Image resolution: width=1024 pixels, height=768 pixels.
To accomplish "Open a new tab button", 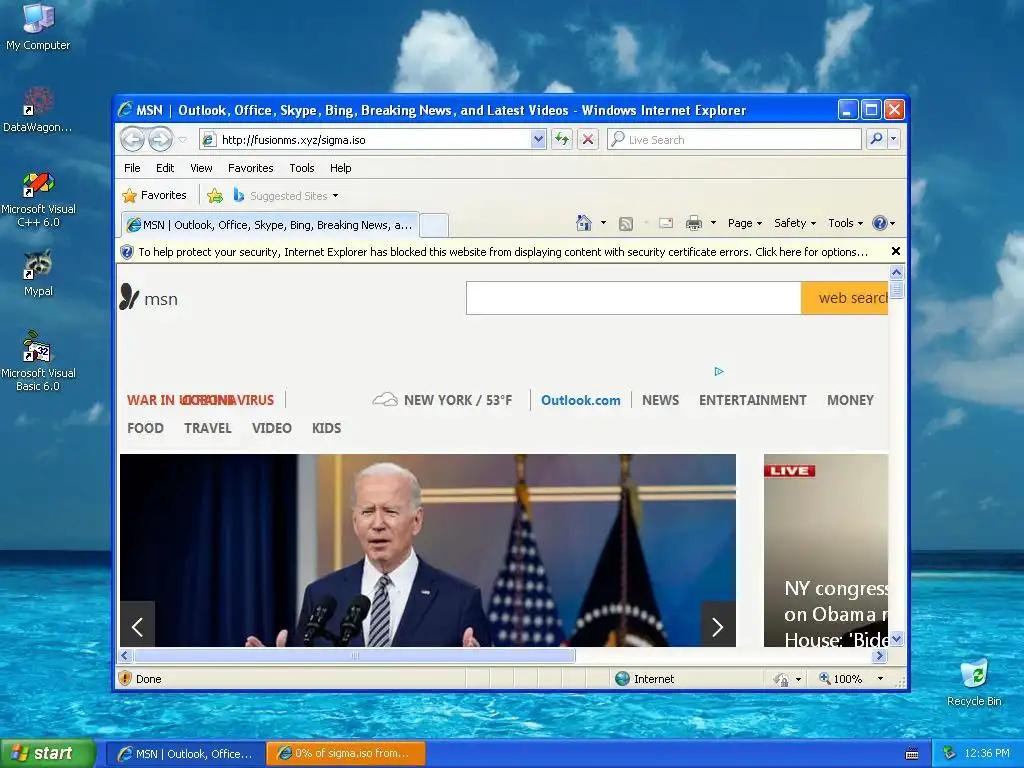I will coord(434,225).
